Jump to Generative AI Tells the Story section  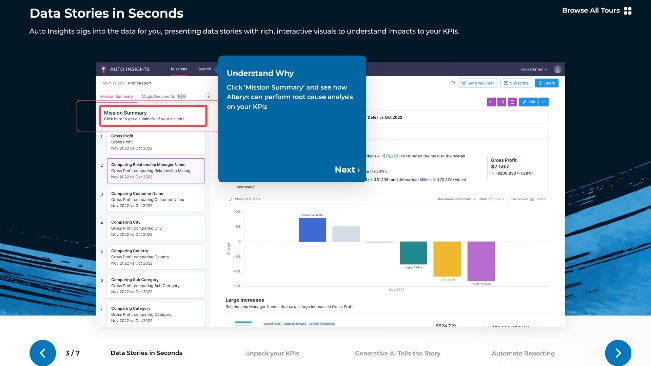(x=397, y=353)
